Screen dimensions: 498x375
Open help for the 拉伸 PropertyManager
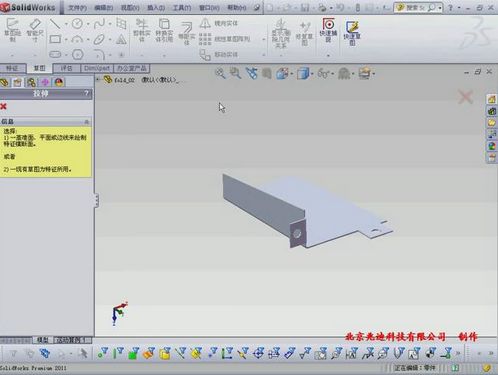[x=86, y=93]
